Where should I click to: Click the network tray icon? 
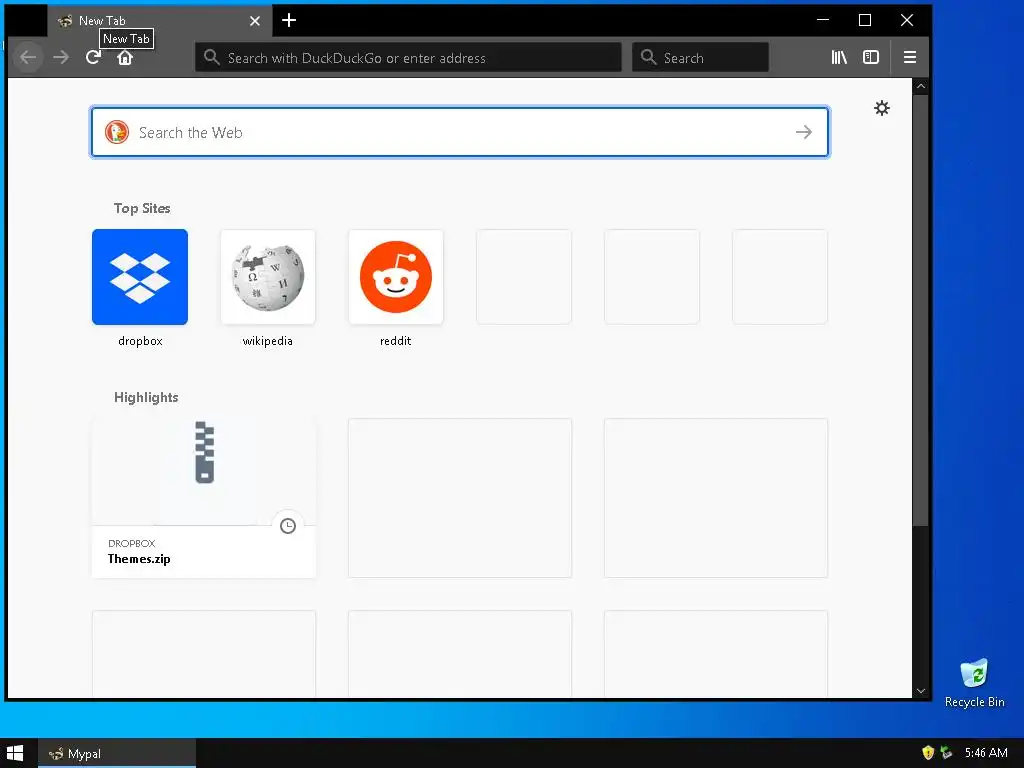coord(946,753)
